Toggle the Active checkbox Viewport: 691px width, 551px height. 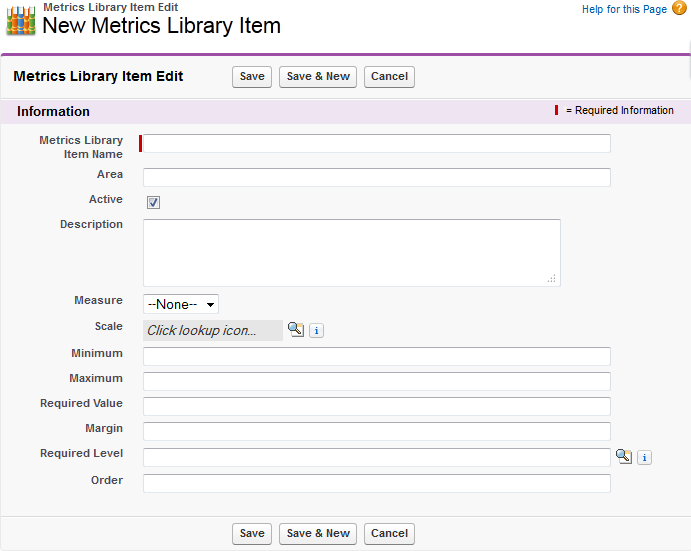point(153,202)
